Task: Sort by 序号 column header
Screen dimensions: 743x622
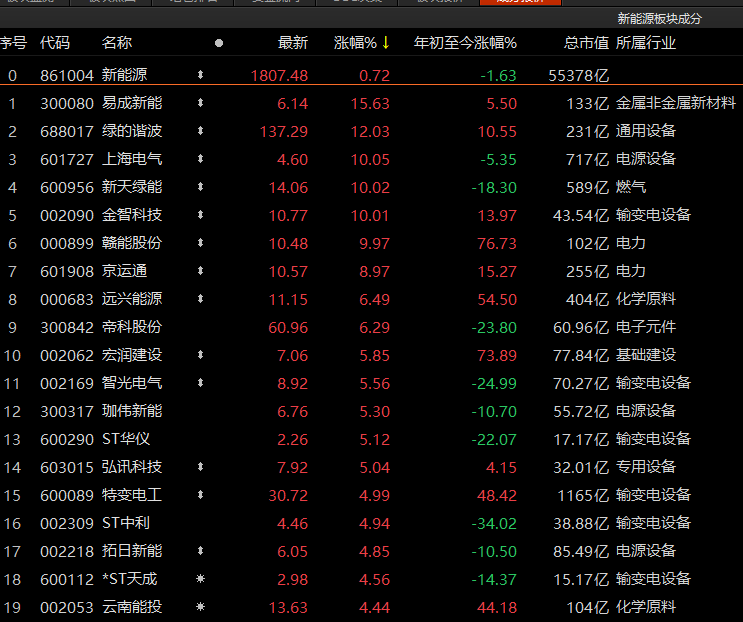Action: pyautogui.click(x=13, y=43)
